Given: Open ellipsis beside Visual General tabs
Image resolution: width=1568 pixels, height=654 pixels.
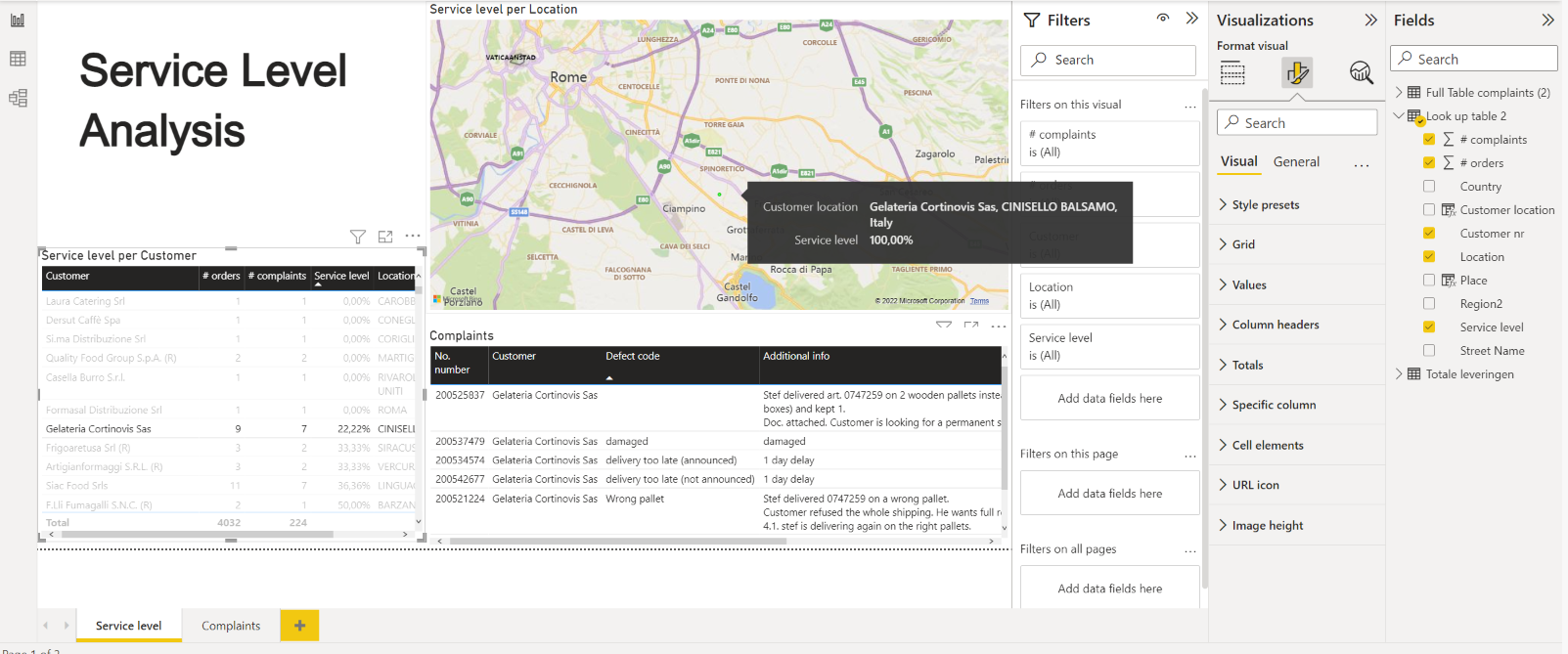Looking at the screenshot, I should (x=1362, y=163).
